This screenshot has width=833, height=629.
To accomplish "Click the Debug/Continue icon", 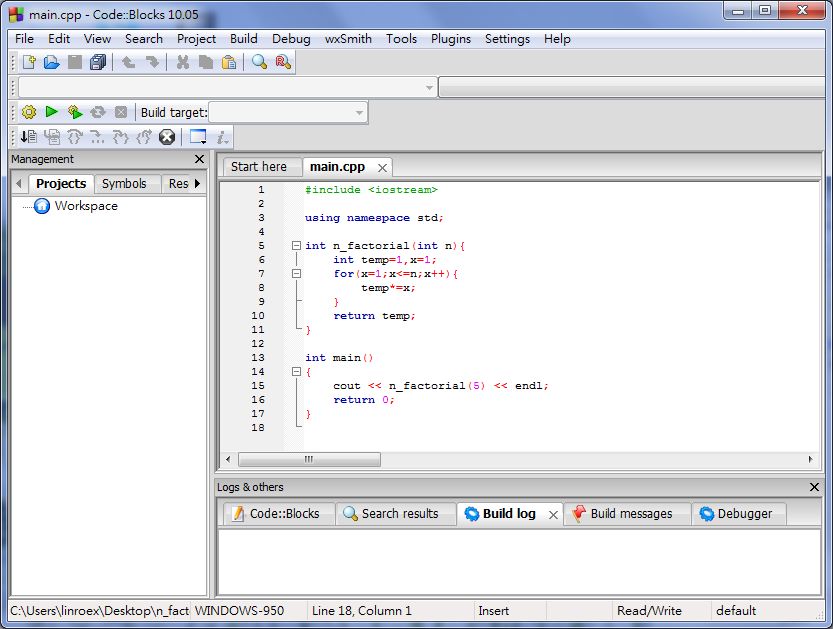I will click(x=29, y=137).
